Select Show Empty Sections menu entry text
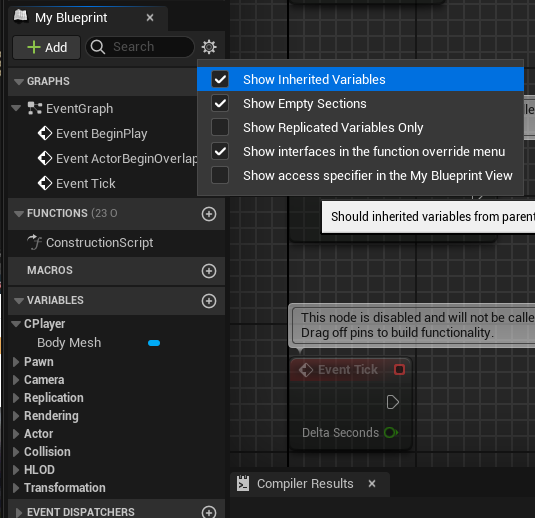 point(305,104)
